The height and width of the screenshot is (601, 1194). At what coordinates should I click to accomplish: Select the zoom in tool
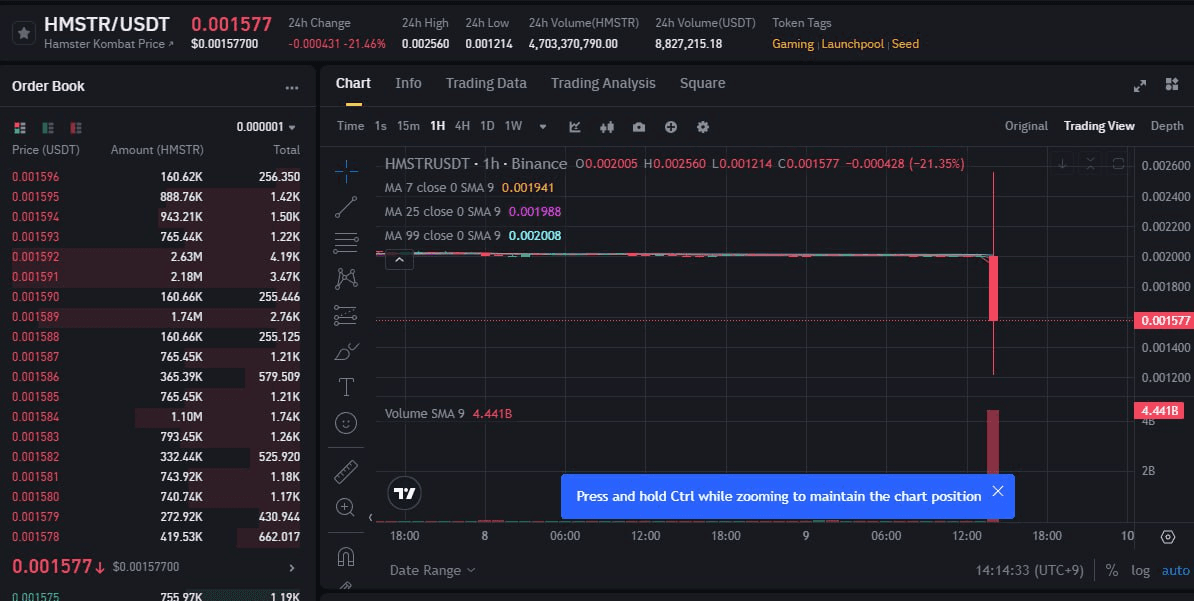346,508
